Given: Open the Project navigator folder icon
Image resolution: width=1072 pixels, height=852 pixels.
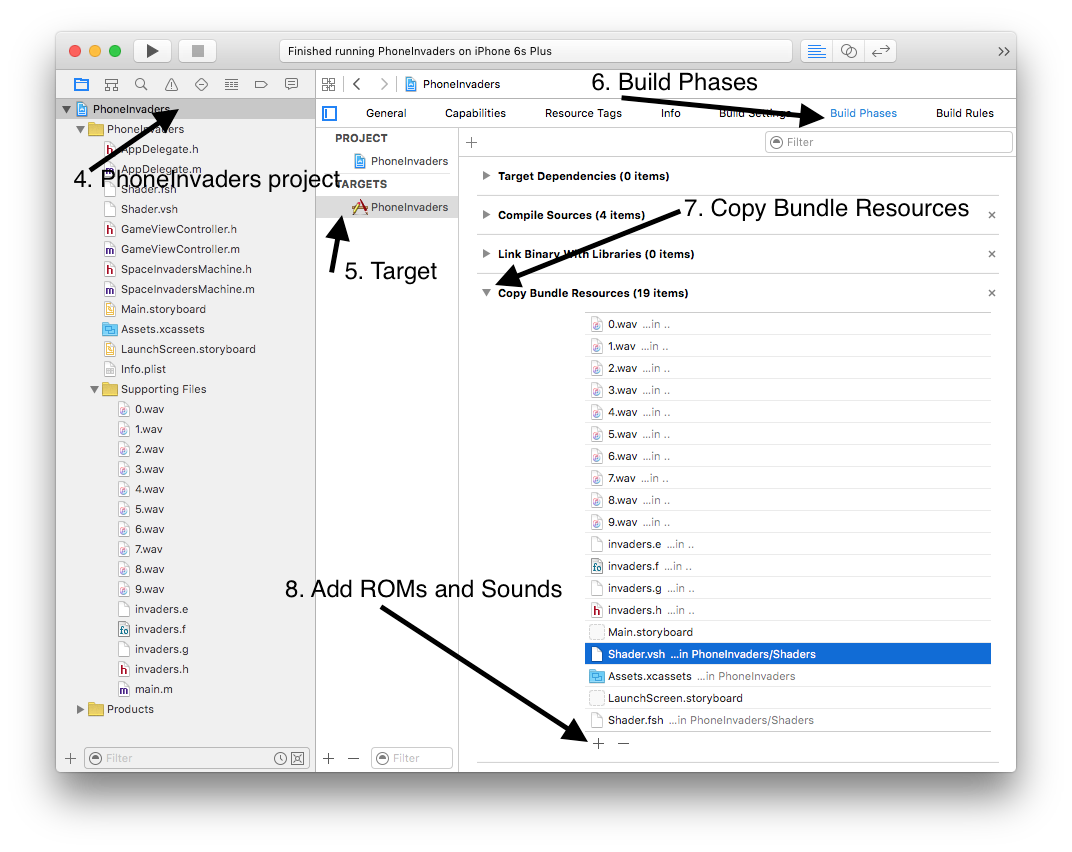Looking at the screenshot, I should tap(81, 84).
